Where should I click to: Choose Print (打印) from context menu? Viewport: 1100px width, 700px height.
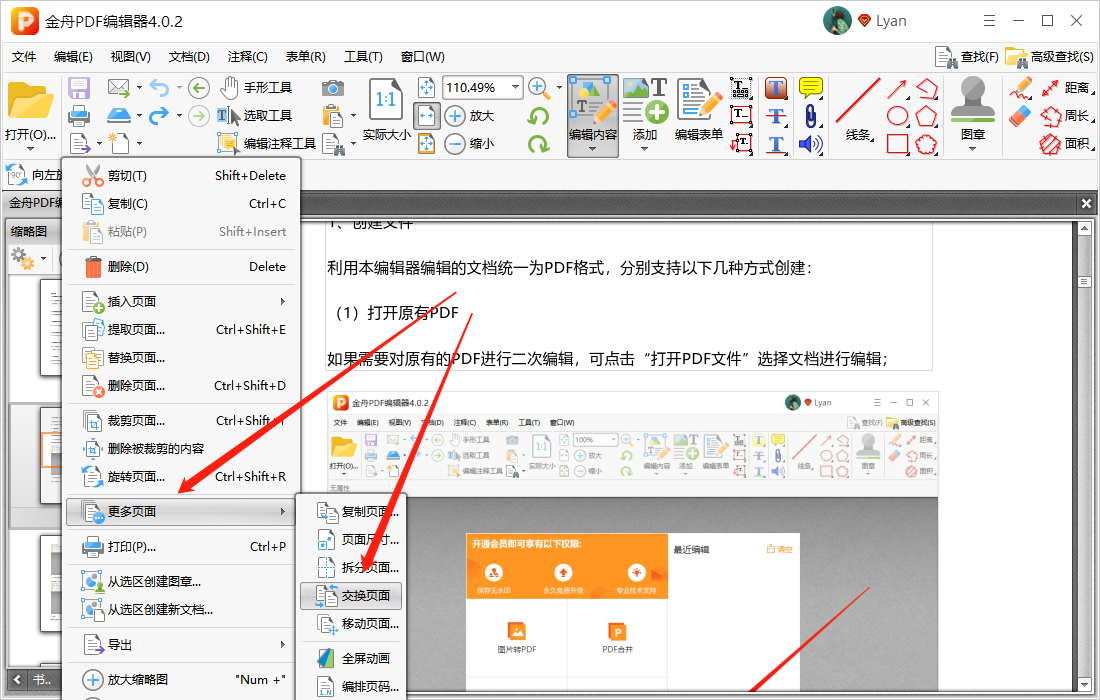pos(184,546)
